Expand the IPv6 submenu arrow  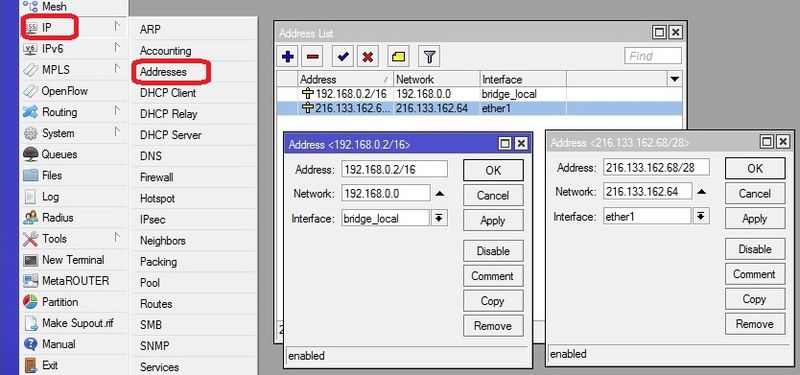pyautogui.click(x=117, y=48)
